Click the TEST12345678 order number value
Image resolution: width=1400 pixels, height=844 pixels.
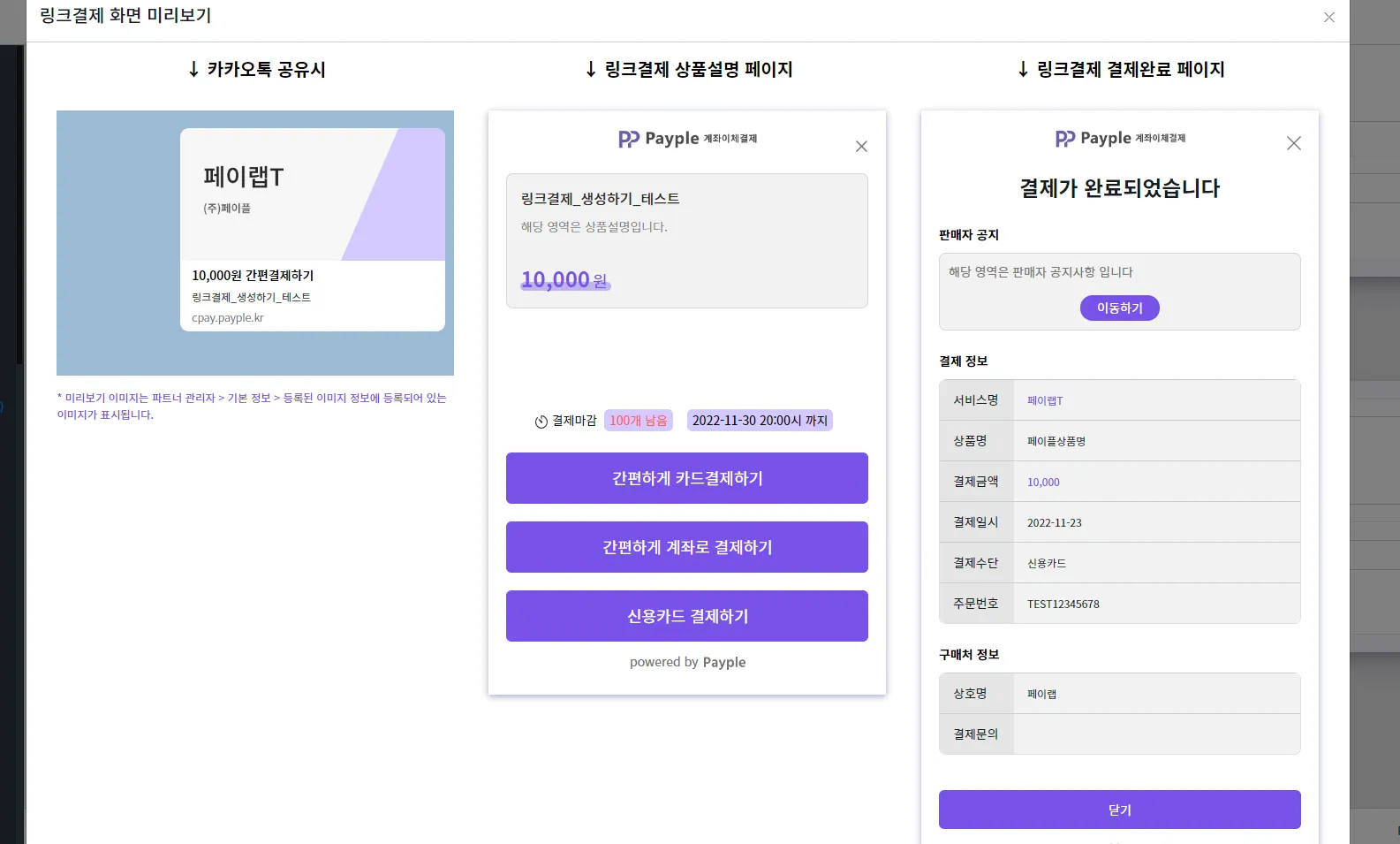point(1063,604)
